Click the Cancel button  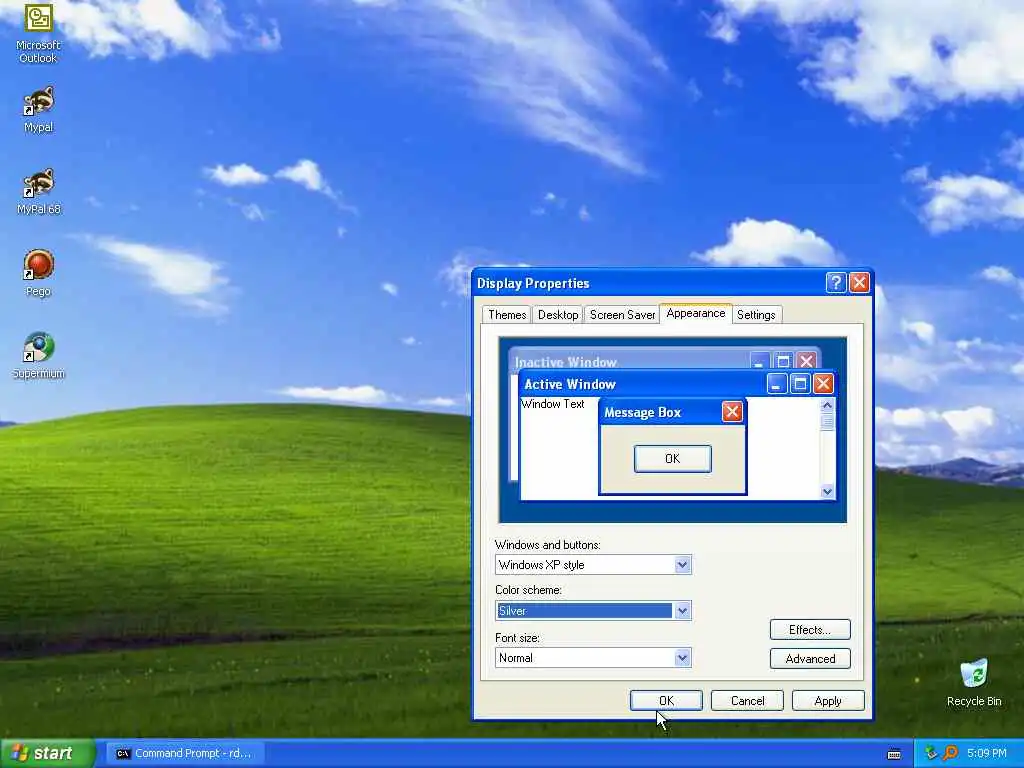[747, 701]
